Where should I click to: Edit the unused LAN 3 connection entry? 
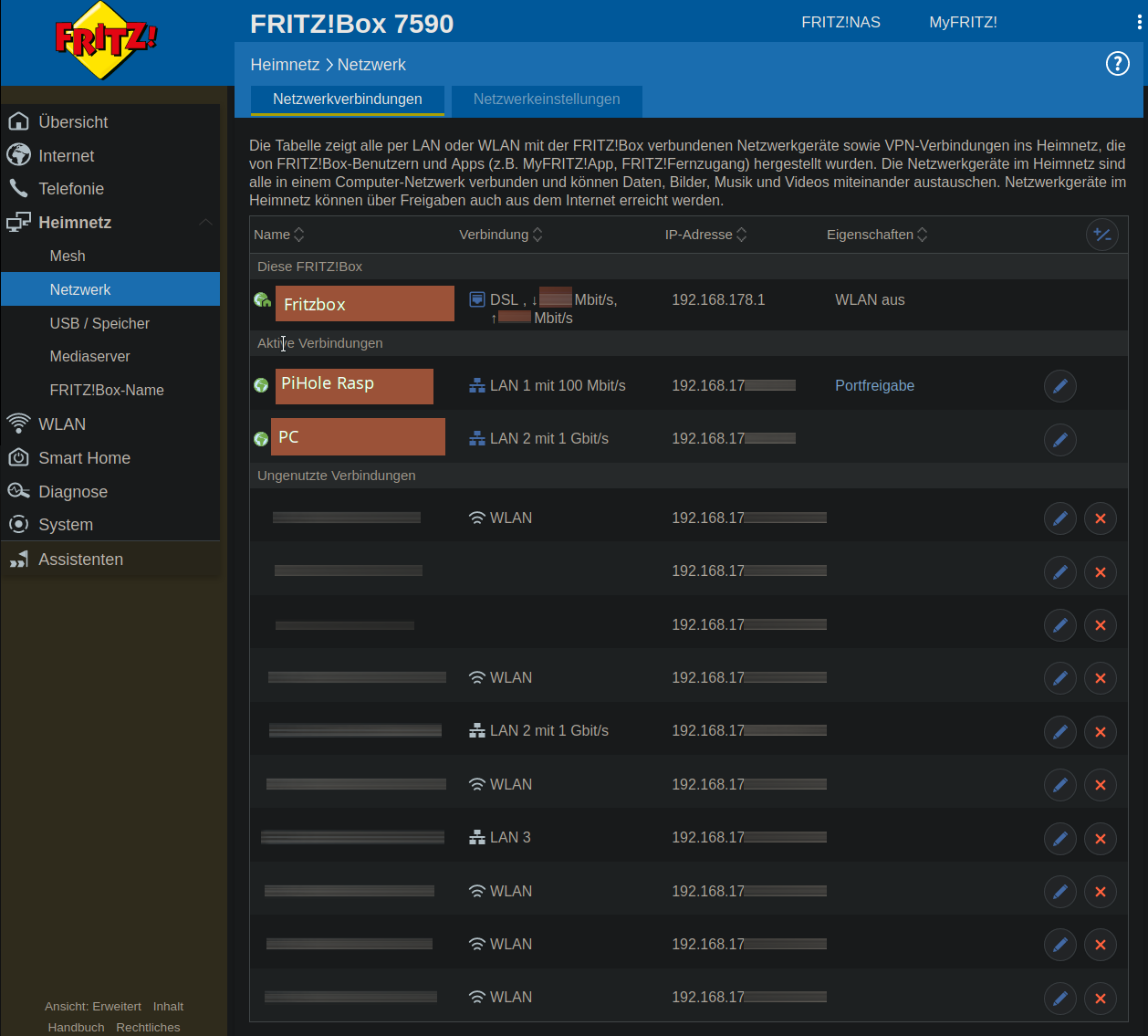(1059, 839)
